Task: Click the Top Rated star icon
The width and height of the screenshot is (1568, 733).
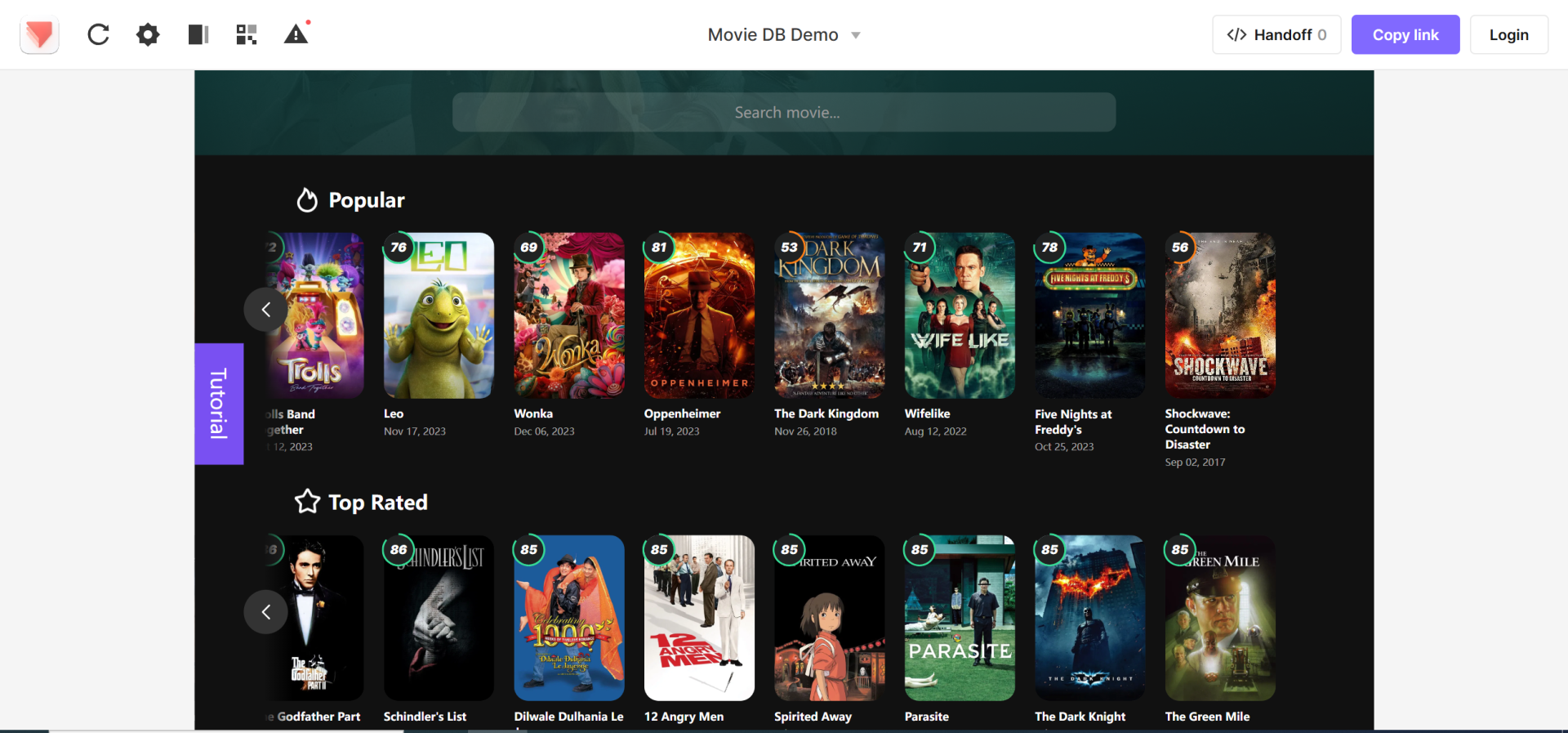Action: 307,501
